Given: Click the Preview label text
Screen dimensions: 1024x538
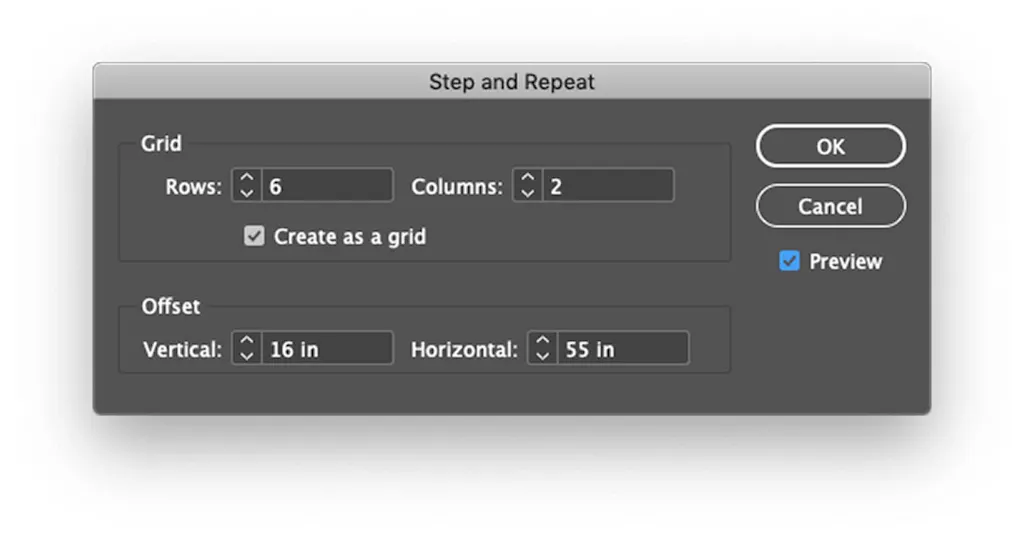Looking at the screenshot, I should [x=846, y=261].
